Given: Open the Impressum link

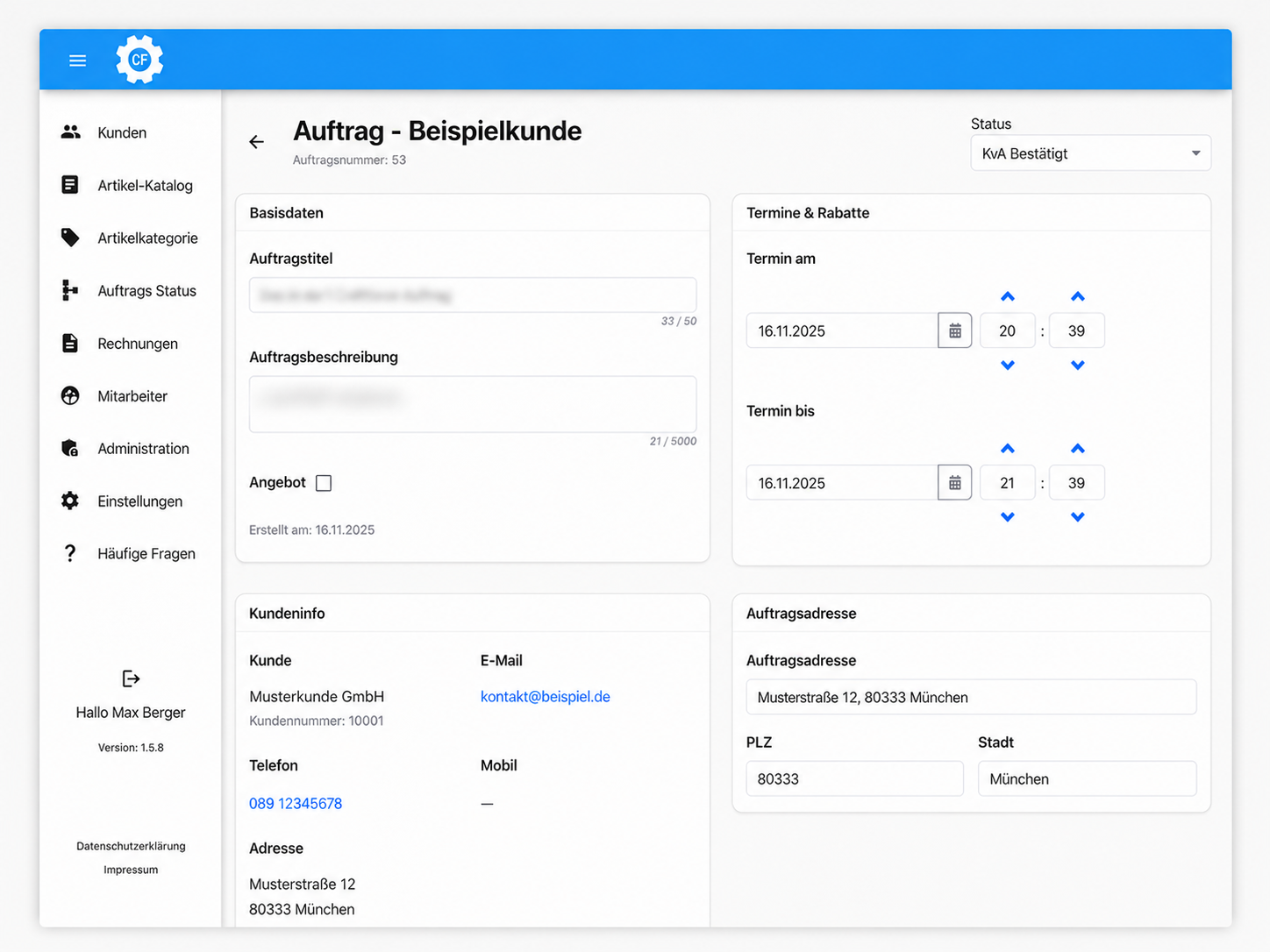Looking at the screenshot, I should (131, 870).
